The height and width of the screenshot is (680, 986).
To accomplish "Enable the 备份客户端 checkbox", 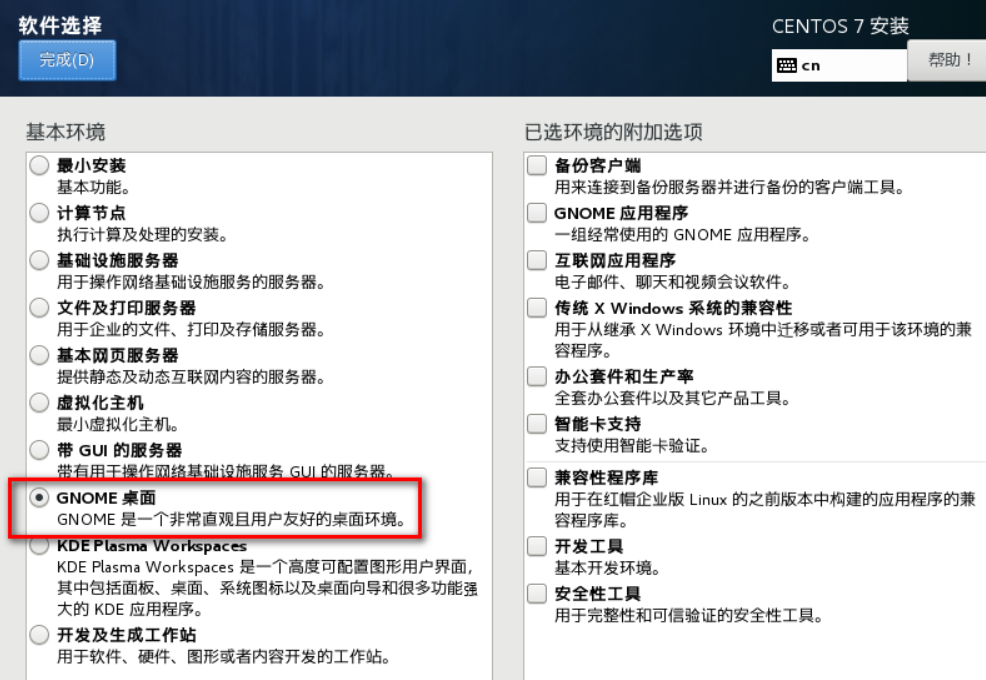I will click(x=537, y=166).
